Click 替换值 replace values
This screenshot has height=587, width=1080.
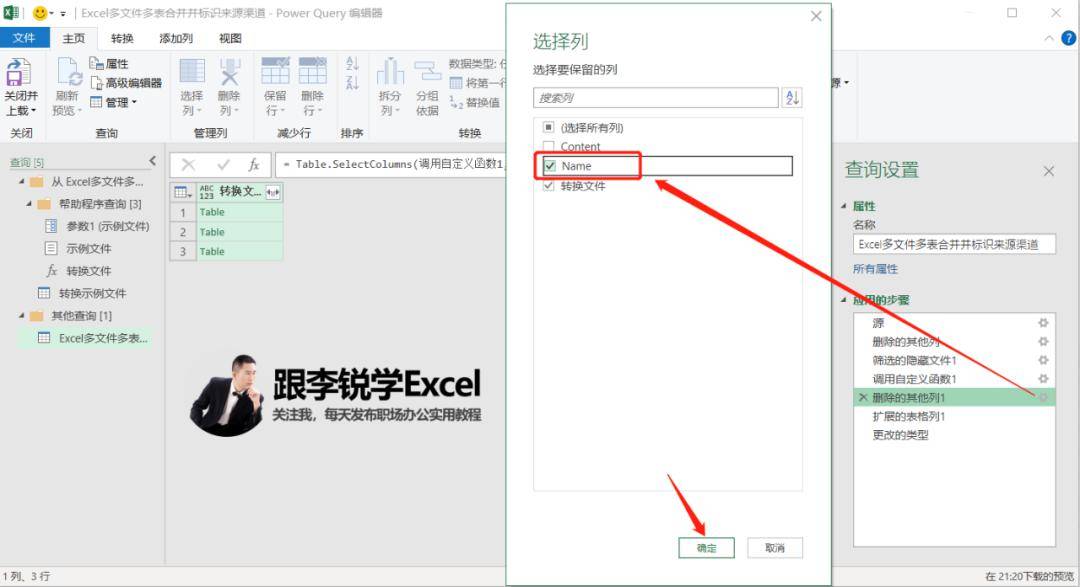[475, 103]
